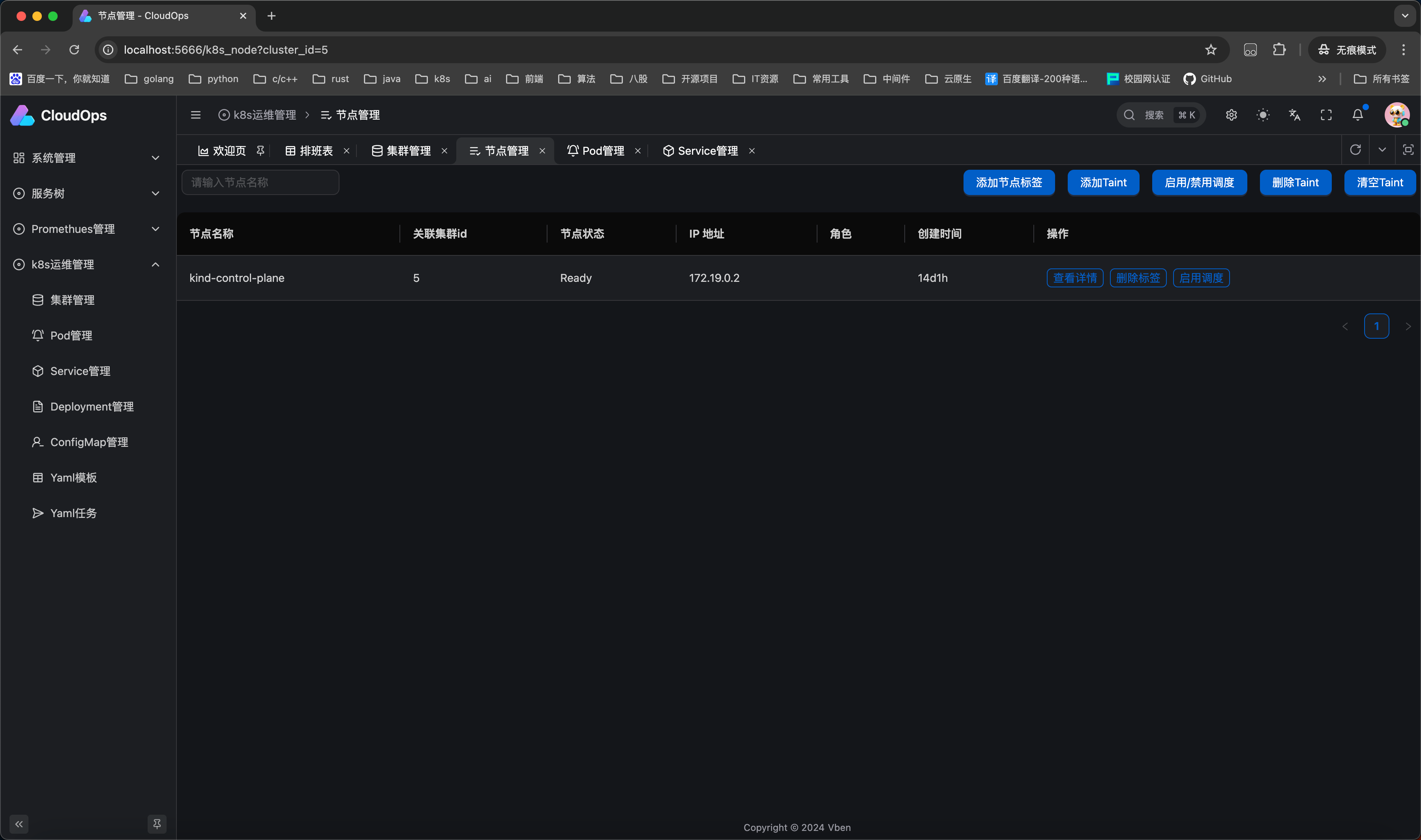Toggle the hamburger sidebar menu icon
Screen dimensions: 1421x840
[196, 115]
